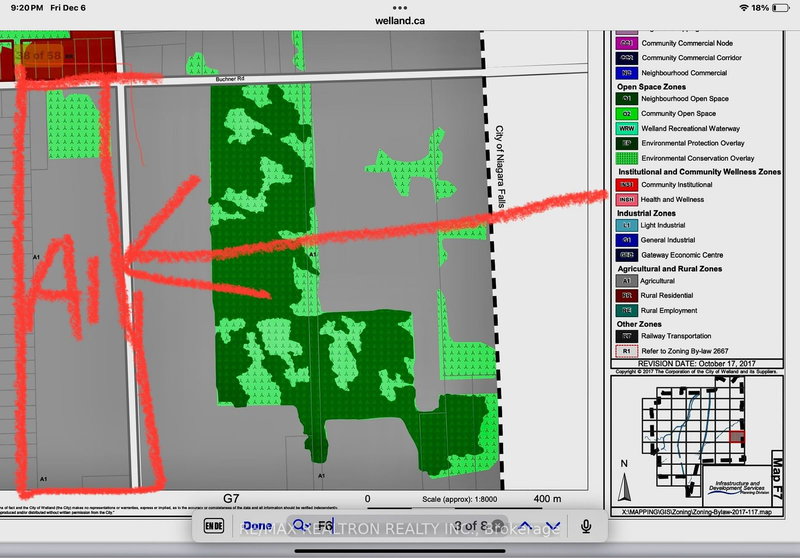Tap the welland.ca address bar
The height and width of the screenshot is (558, 800).
tap(400, 20)
